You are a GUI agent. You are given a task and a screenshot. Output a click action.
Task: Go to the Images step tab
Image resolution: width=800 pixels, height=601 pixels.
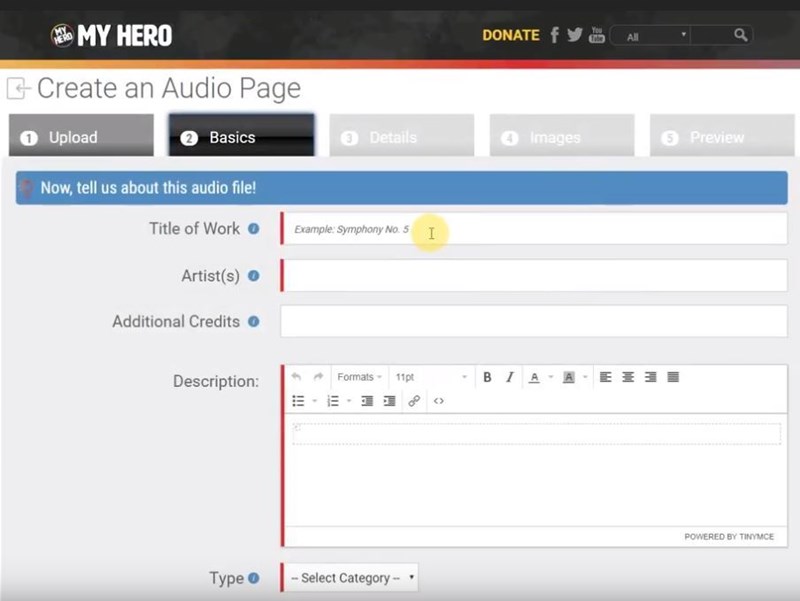(x=562, y=135)
